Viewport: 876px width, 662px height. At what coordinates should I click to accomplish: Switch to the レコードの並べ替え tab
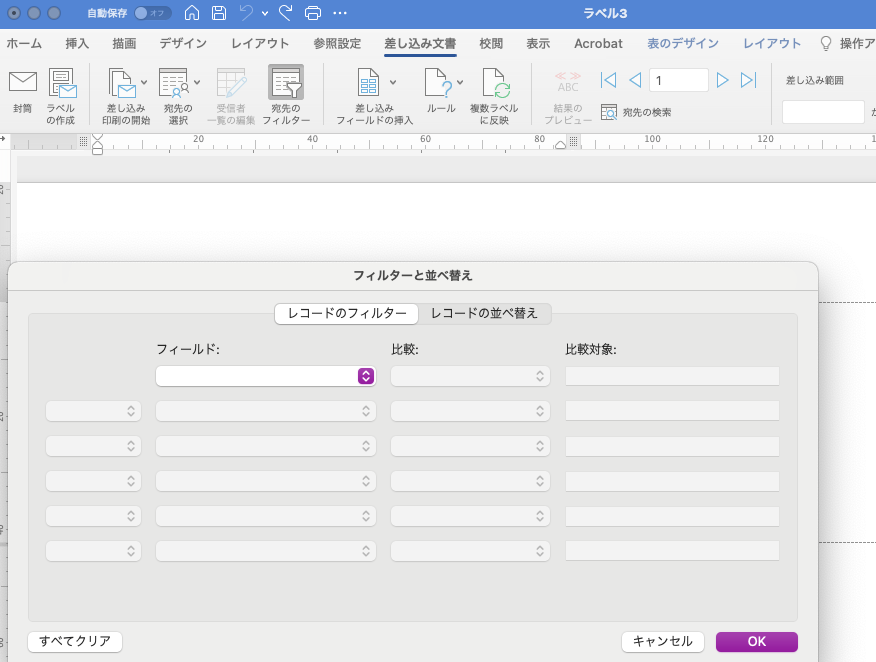pyautogui.click(x=487, y=313)
